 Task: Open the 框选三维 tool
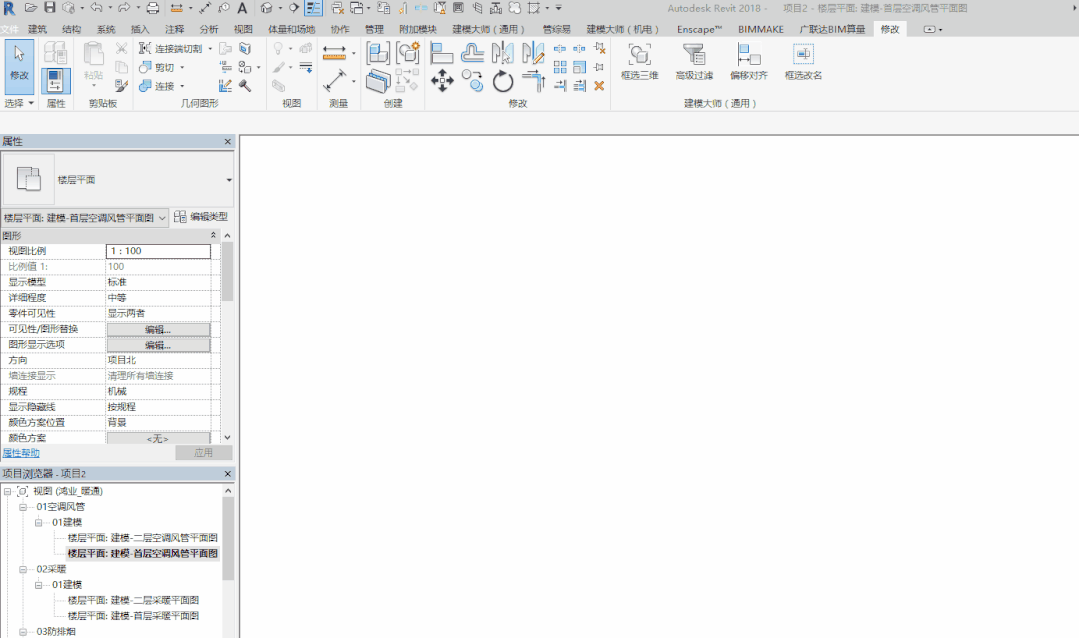click(639, 62)
